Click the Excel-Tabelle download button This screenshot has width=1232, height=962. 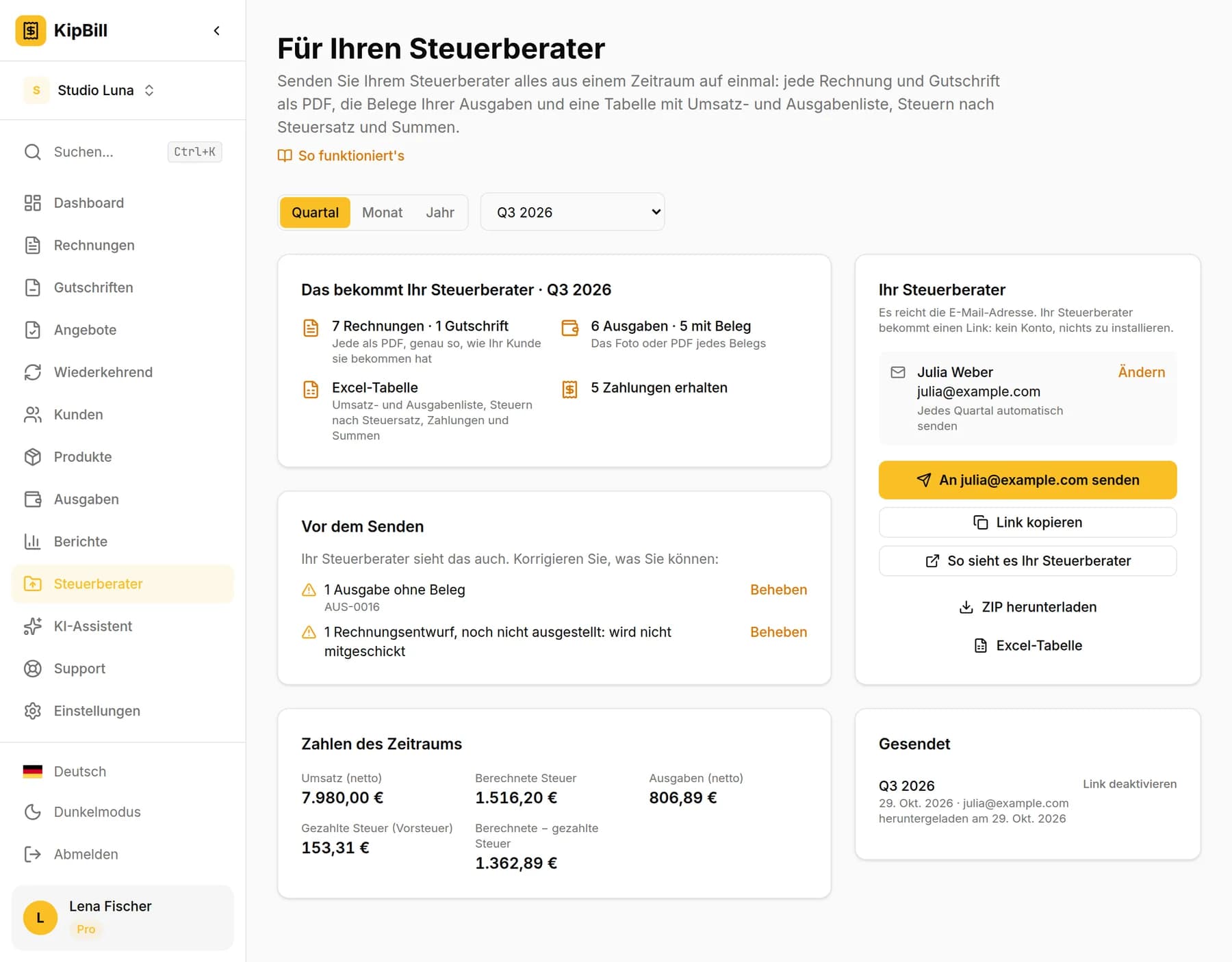tap(1027, 646)
